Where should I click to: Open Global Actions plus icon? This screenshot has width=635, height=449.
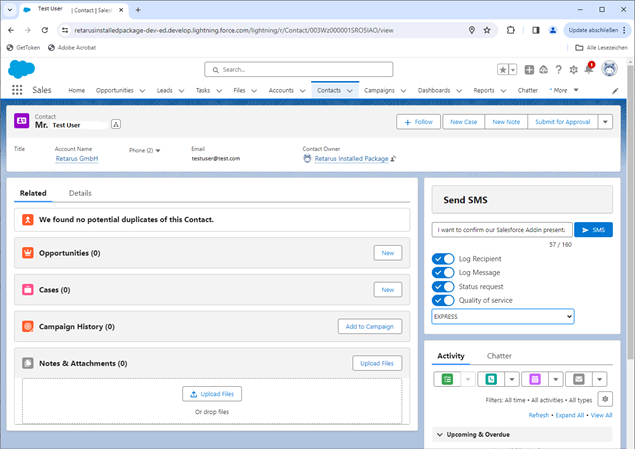[x=527, y=69]
